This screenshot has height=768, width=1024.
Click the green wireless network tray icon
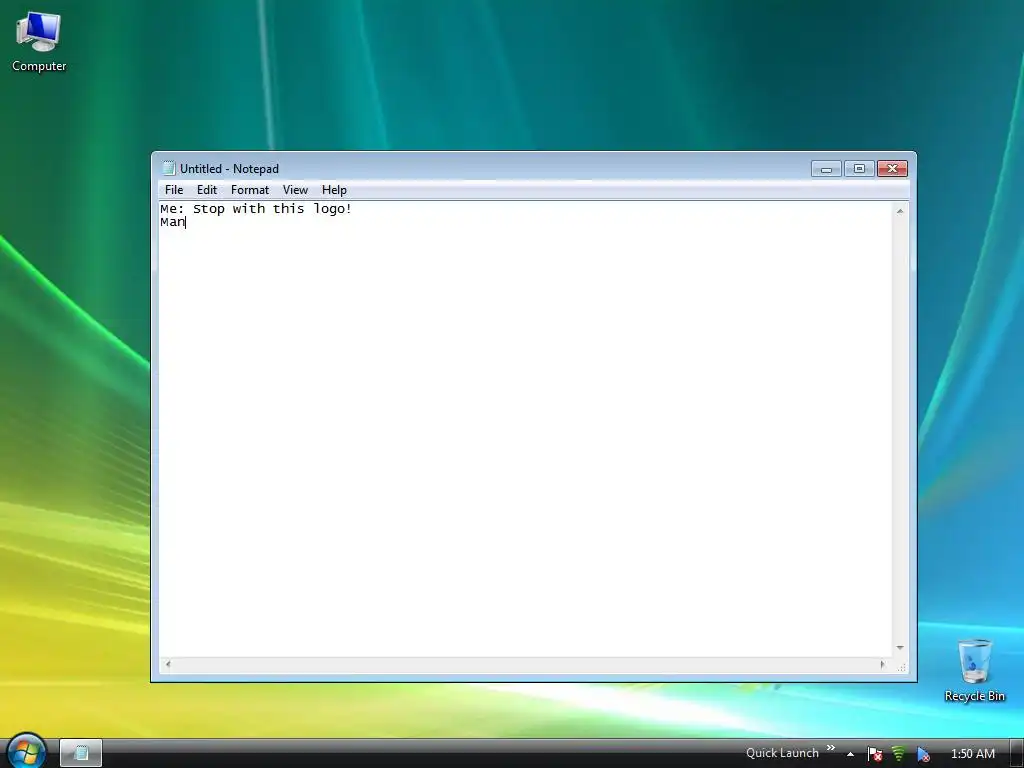pyautogui.click(x=899, y=754)
